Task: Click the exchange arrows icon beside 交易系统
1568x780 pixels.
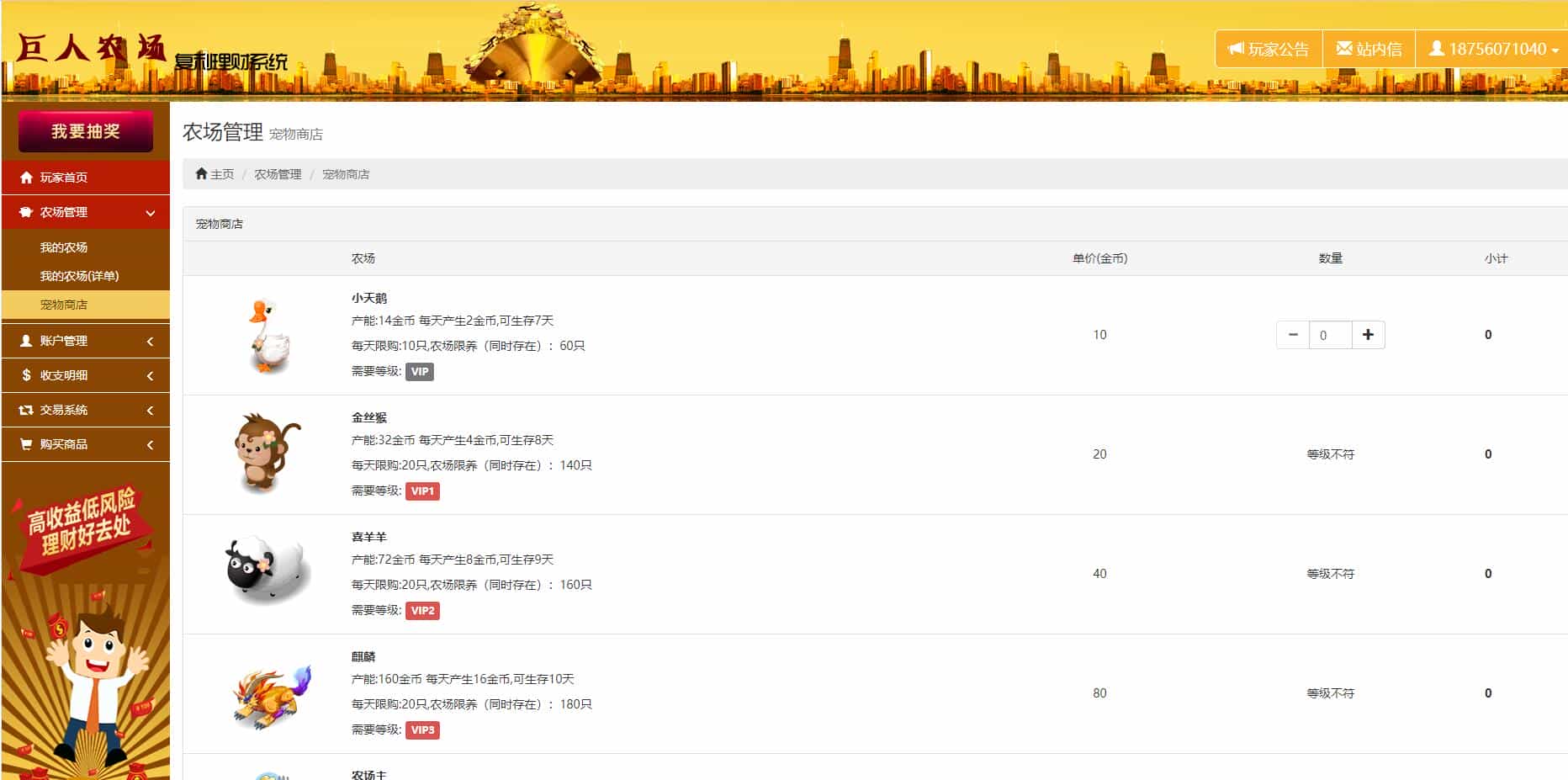Action: 26,410
